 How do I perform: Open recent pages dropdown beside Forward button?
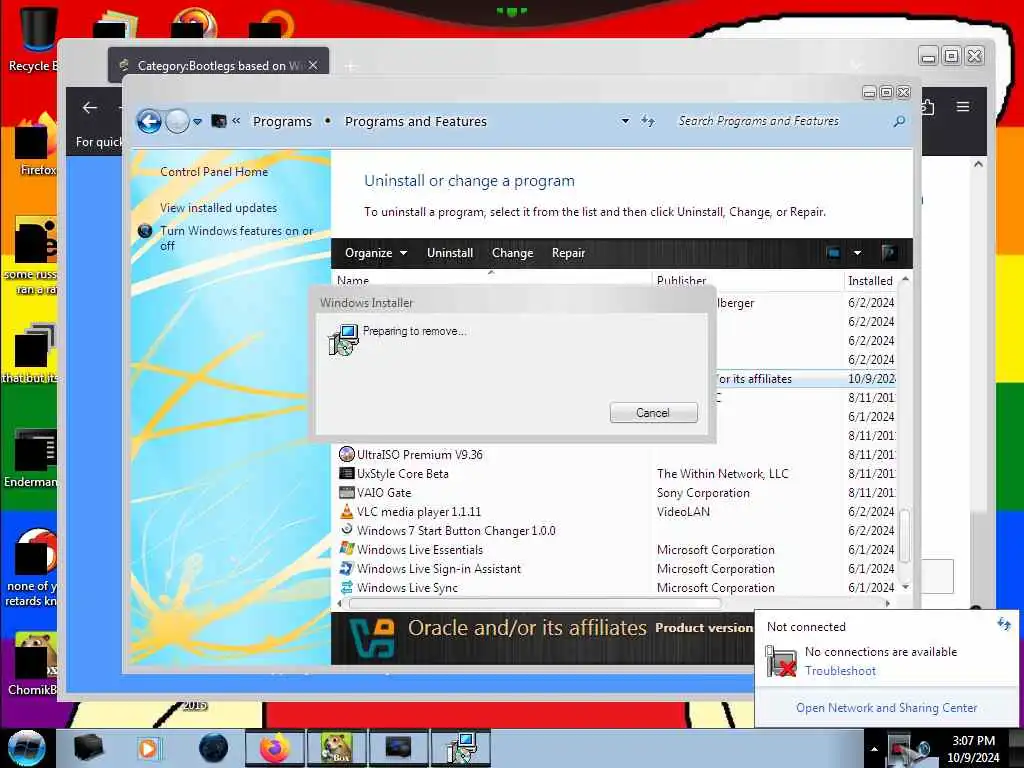click(197, 122)
